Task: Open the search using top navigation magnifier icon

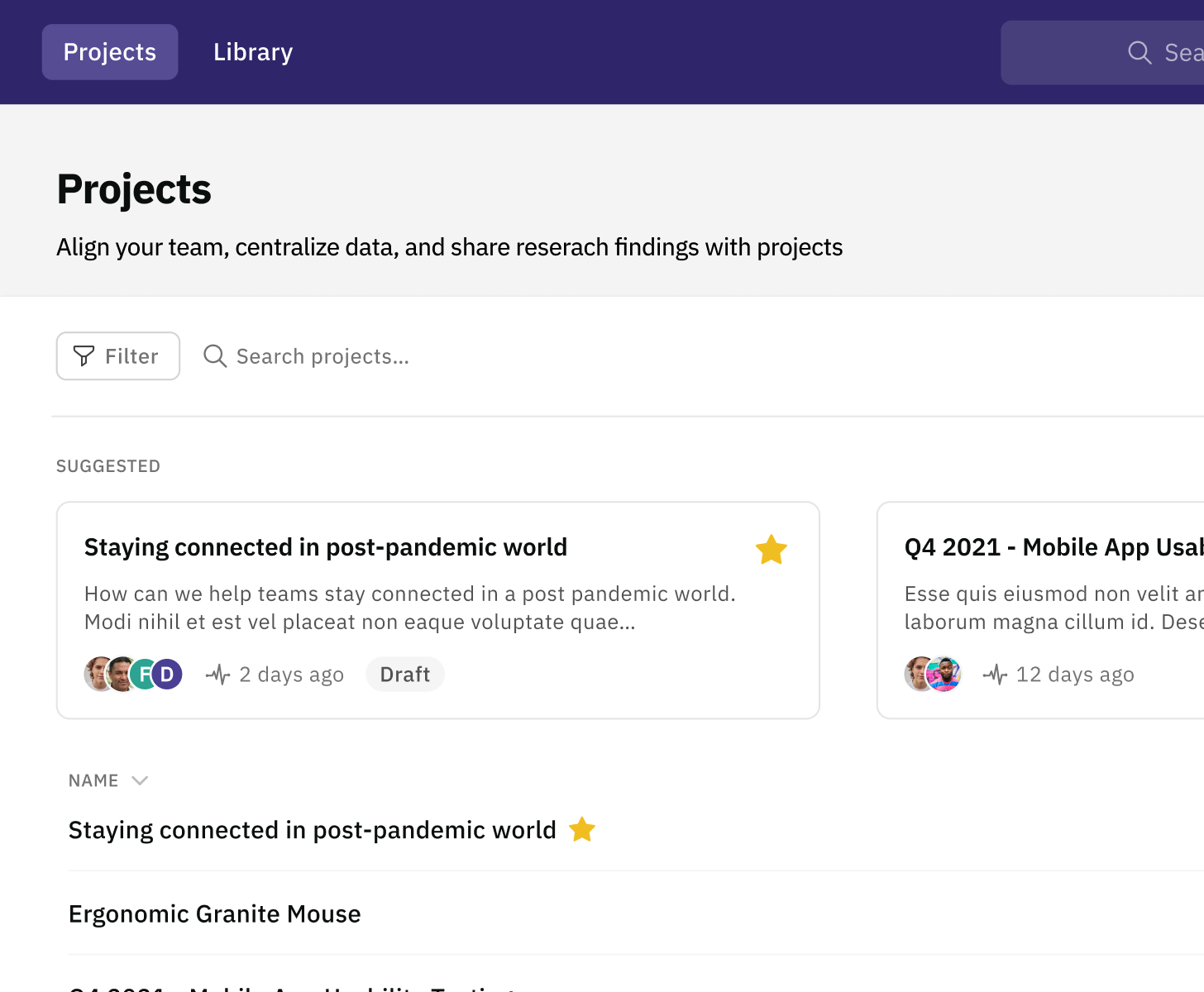Action: coord(1139,52)
